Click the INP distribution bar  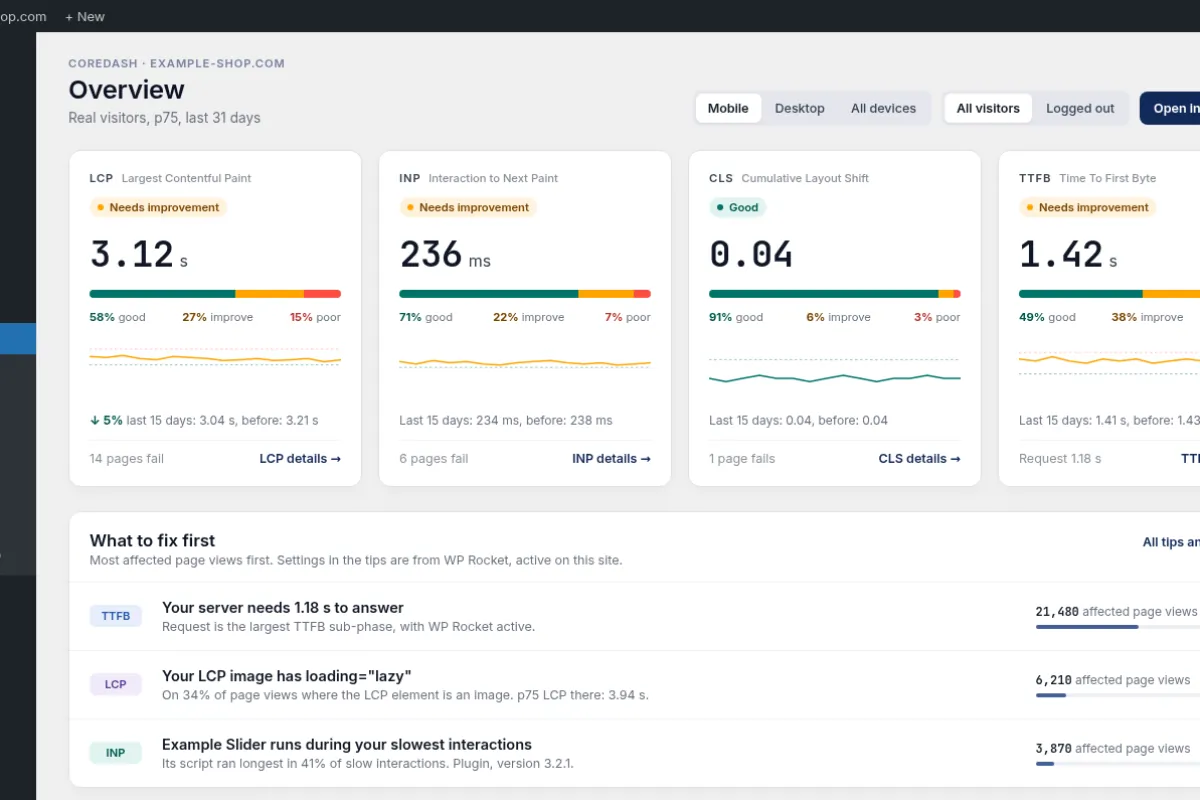pyautogui.click(x=525, y=294)
